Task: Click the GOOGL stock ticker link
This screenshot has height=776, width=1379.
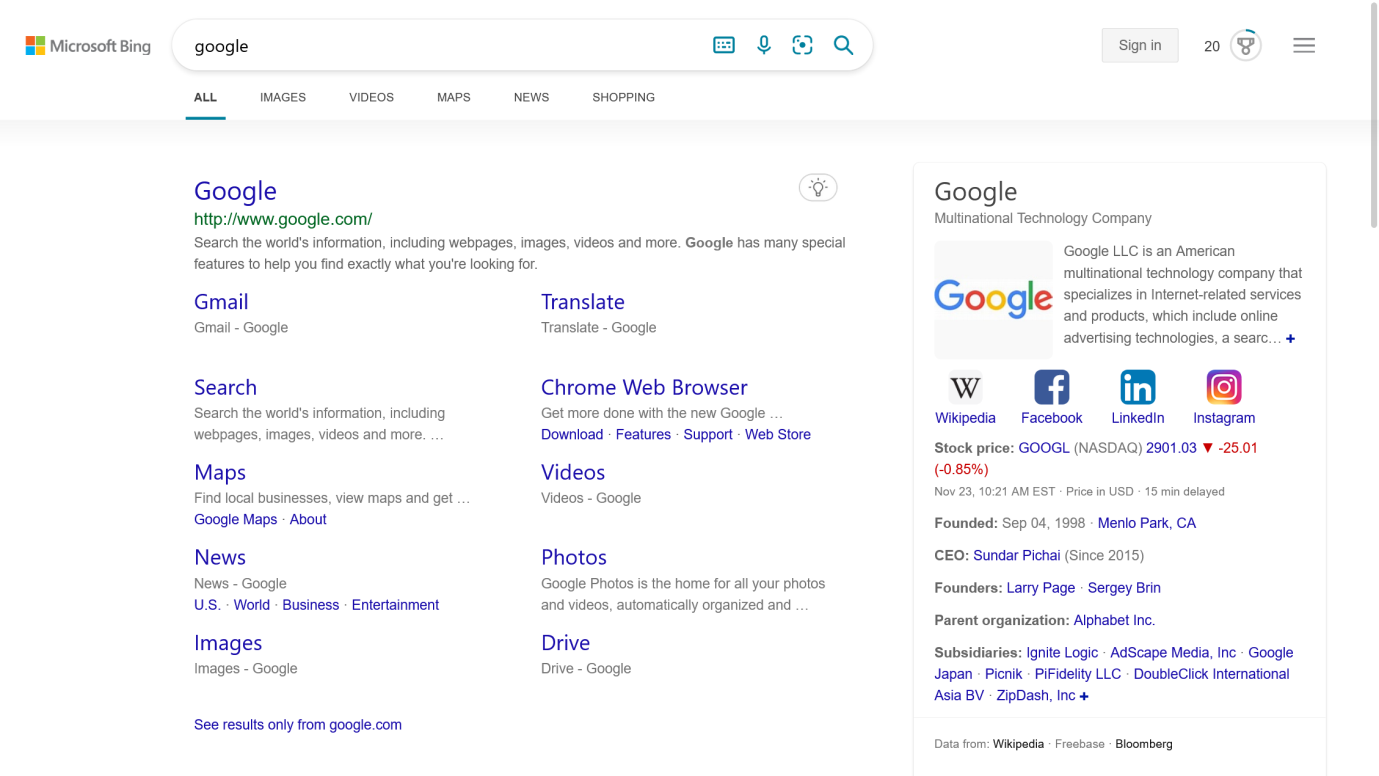Action: [x=1044, y=448]
